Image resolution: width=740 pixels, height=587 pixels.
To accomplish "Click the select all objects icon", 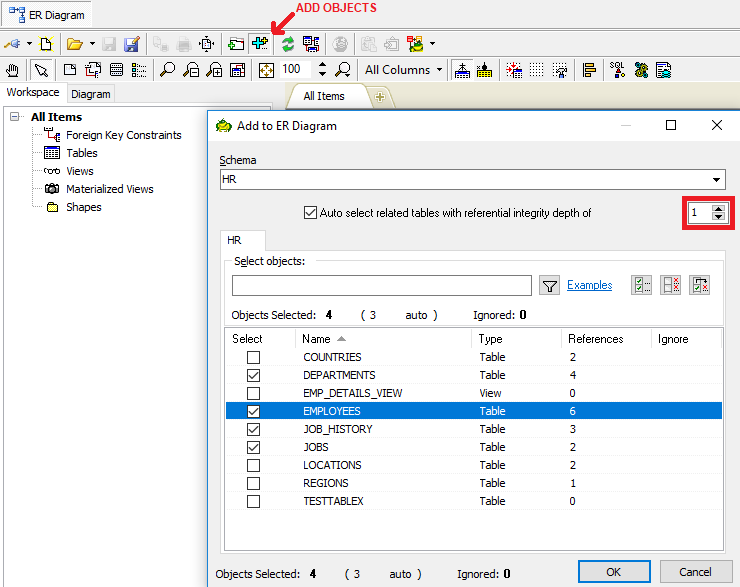I will (641, 286).
